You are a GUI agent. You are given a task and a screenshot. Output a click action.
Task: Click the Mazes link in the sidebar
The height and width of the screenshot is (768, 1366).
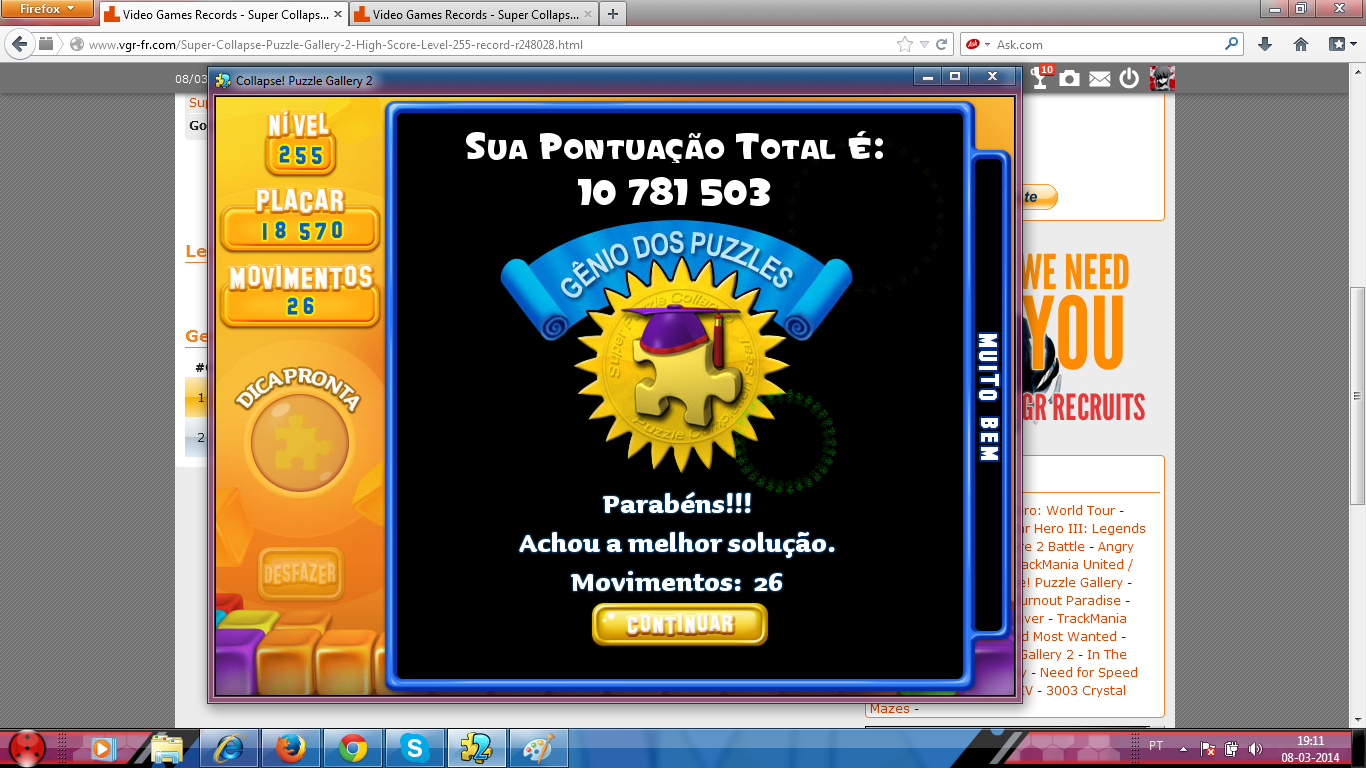pos(890,708)
